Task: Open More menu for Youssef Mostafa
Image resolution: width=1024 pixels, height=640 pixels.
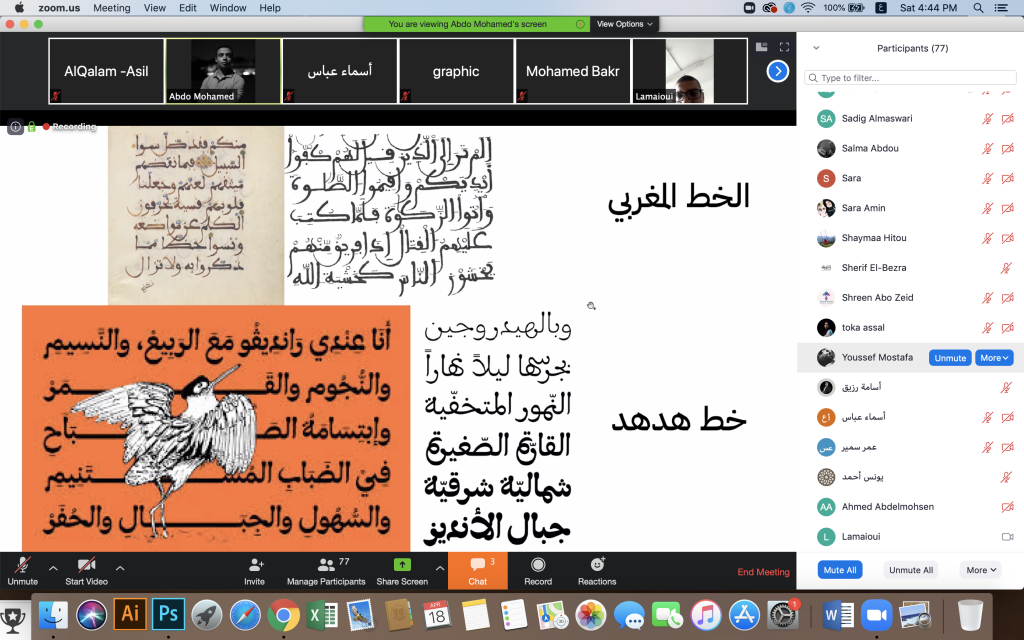Action: tap(994, 358)
